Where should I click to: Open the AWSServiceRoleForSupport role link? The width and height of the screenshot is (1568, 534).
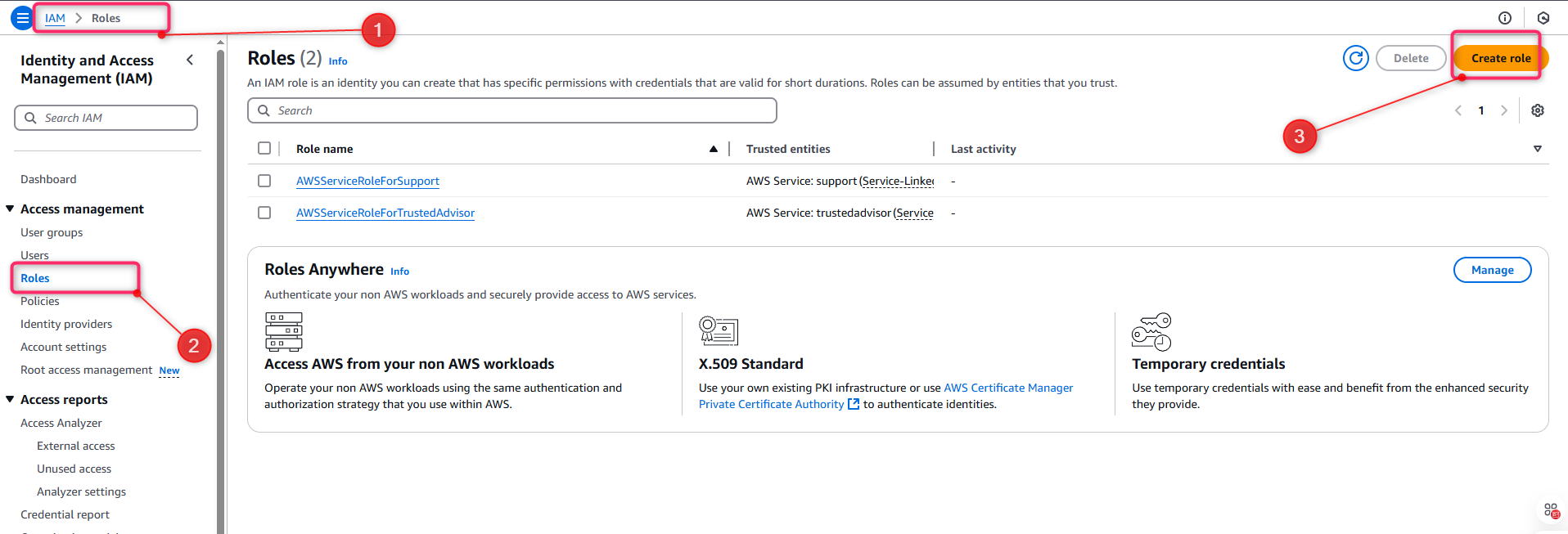click(367, 181)
